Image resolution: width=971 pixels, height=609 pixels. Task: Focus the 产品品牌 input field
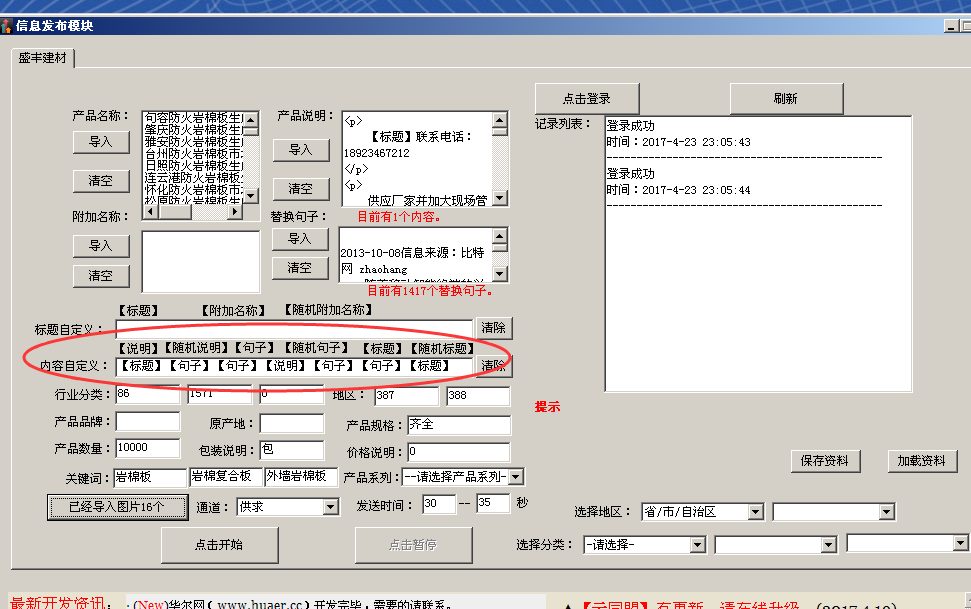(x=148, y=423)
